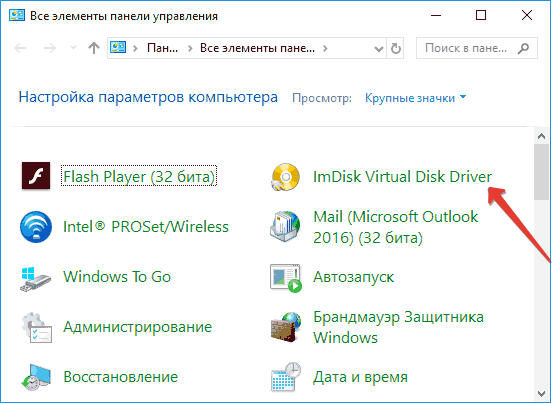Open the Intel PROSet/Wireless Wi-Fi icon
The width and height of the screenshot is (552, 403).
point(36,227)
